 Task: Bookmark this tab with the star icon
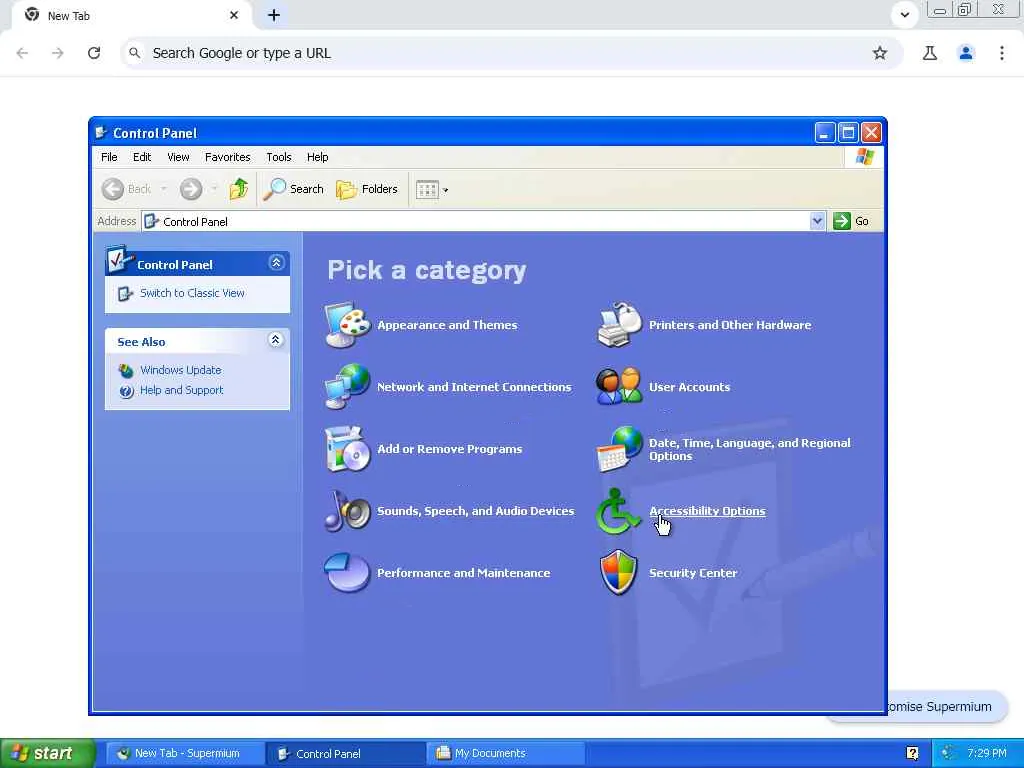pyautogui.click(x=880, y=53)
